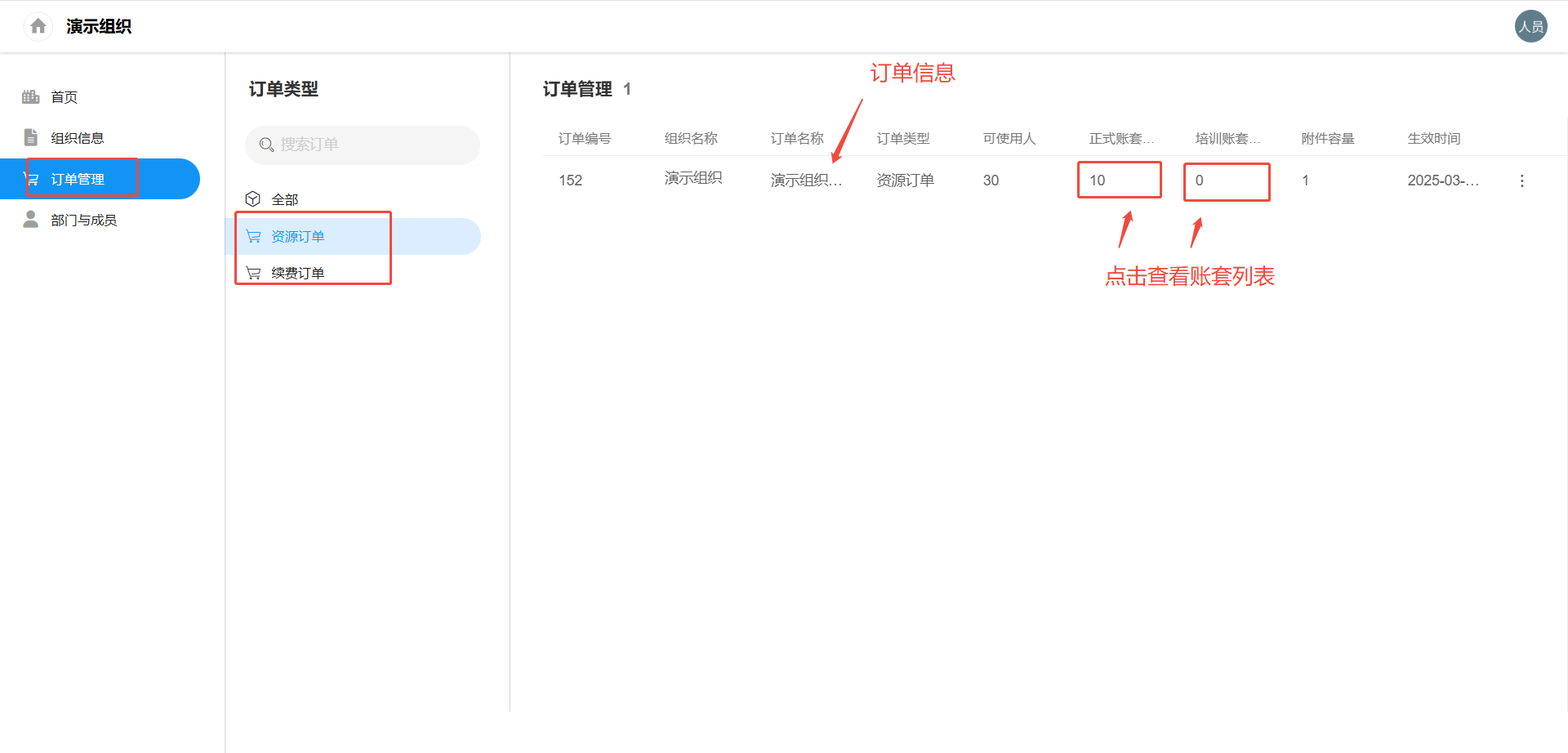Viewport: 1568px width, 753px height.
Task: Click the cart icon beside 续费订单
Action: click(253, 272)
